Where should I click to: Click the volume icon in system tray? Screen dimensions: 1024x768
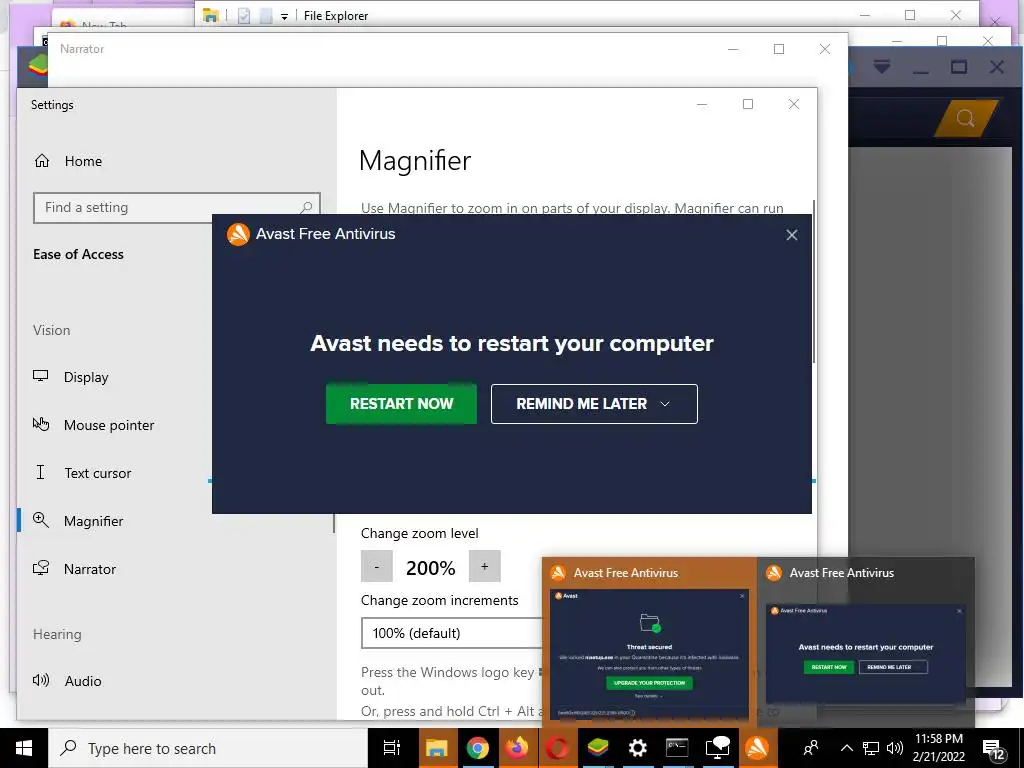point(895,748)
